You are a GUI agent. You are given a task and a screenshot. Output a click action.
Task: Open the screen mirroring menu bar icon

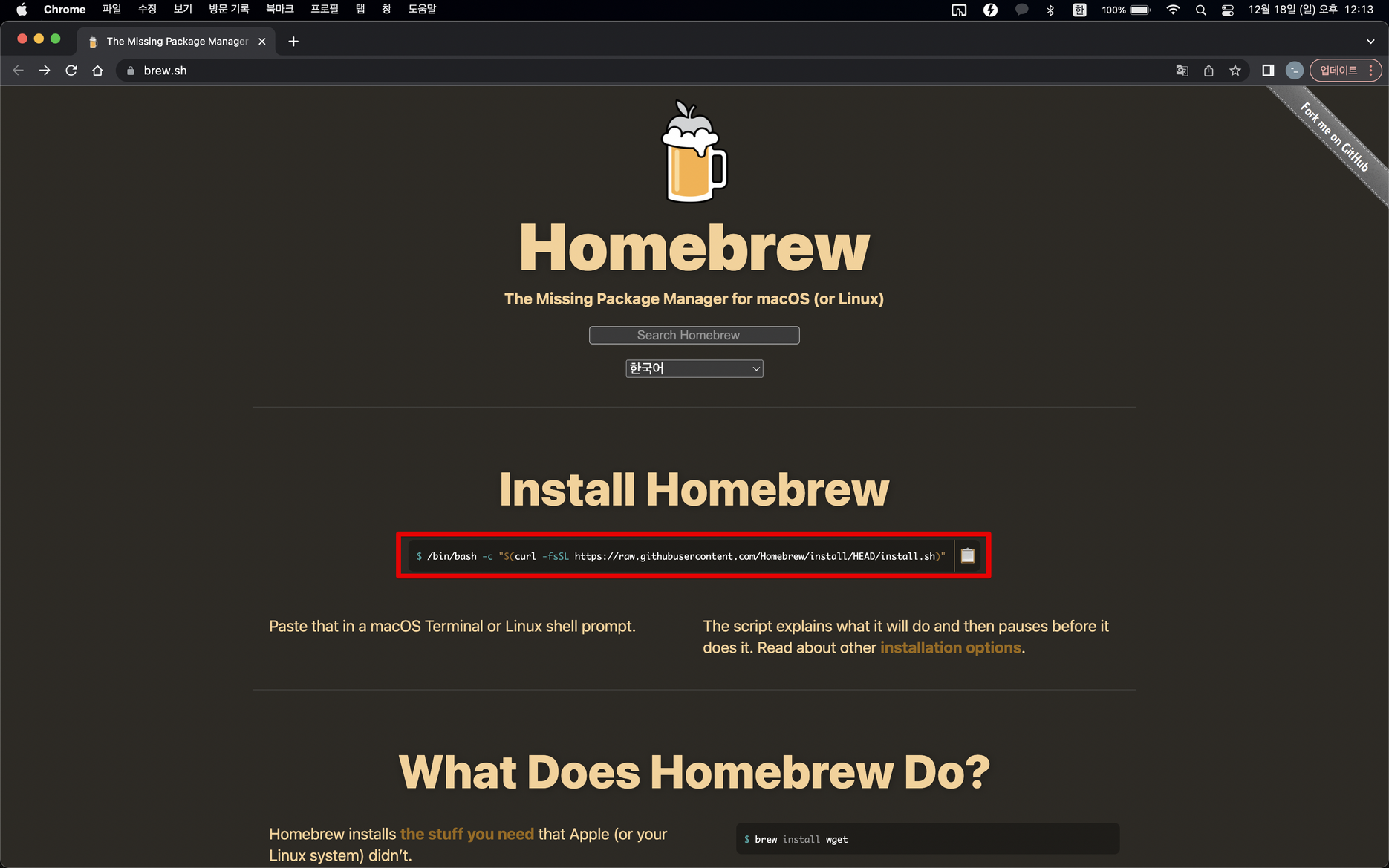[x=959, y=10]
